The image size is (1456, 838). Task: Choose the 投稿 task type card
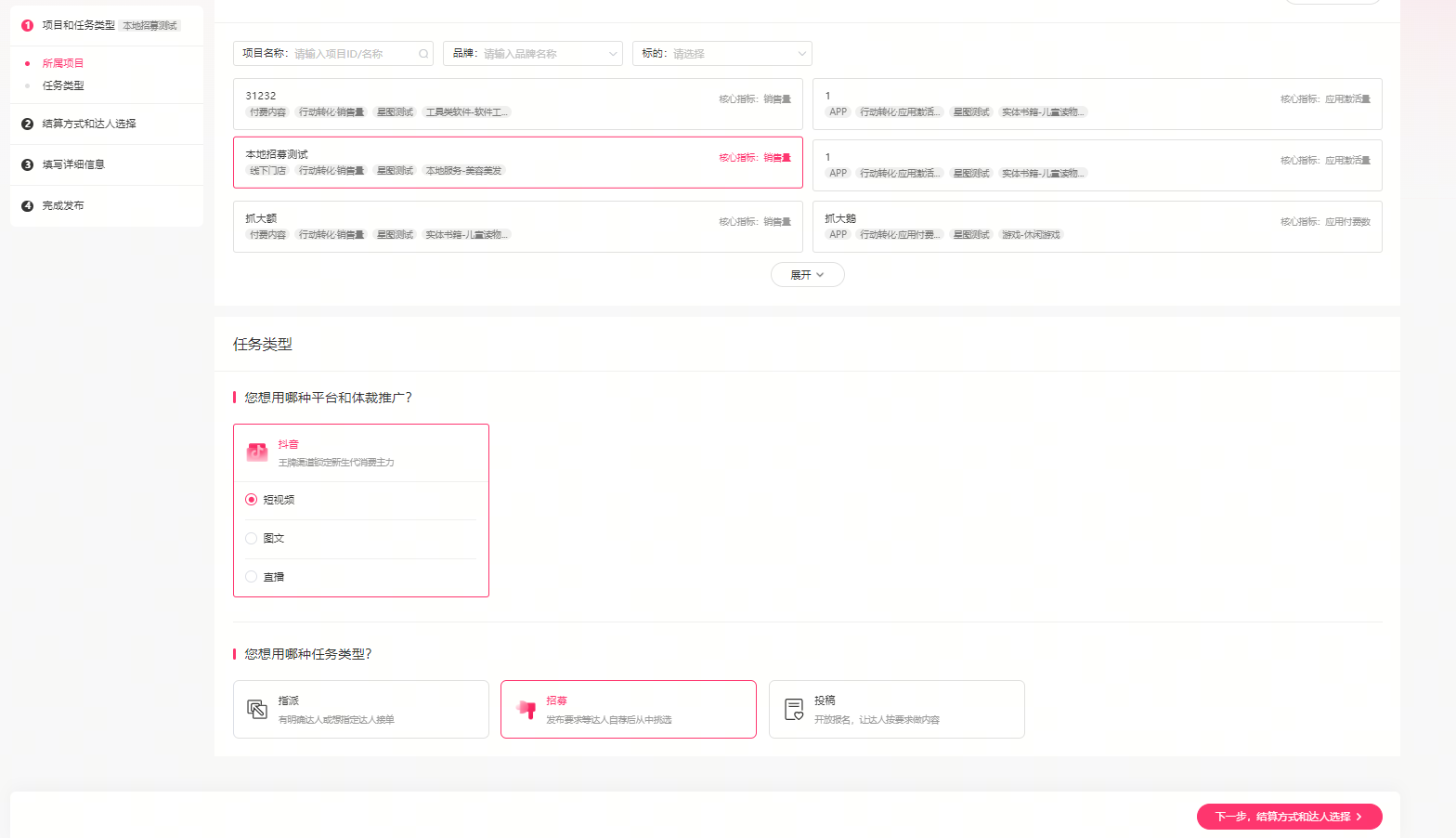(x=897, y=710)
